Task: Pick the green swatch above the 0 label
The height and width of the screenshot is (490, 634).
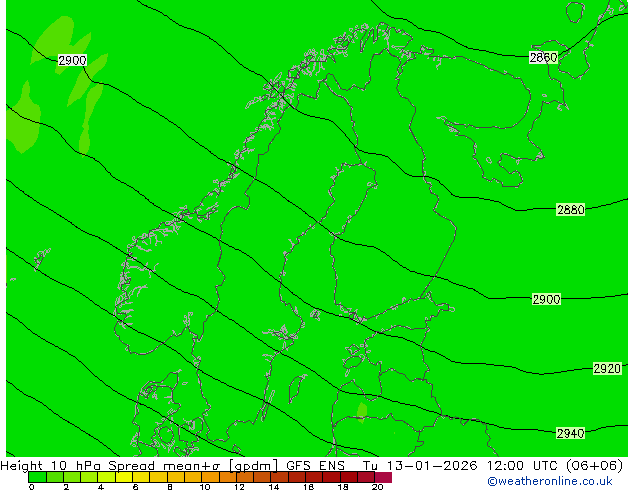Action: pyautogui.click(x=37, y=477)
